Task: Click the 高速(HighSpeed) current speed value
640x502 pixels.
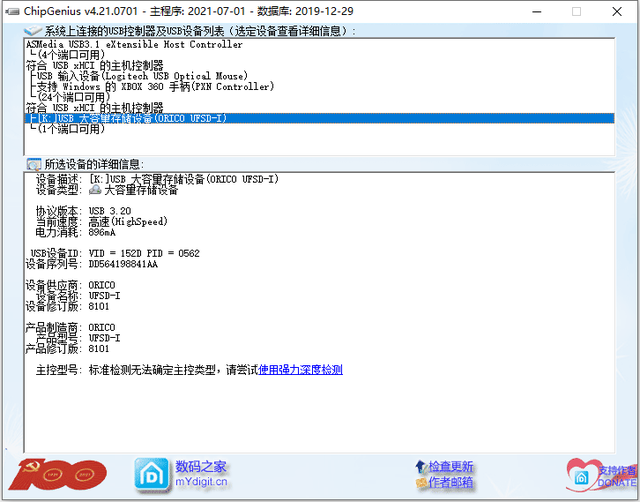Action: click(x=128, y=222)
